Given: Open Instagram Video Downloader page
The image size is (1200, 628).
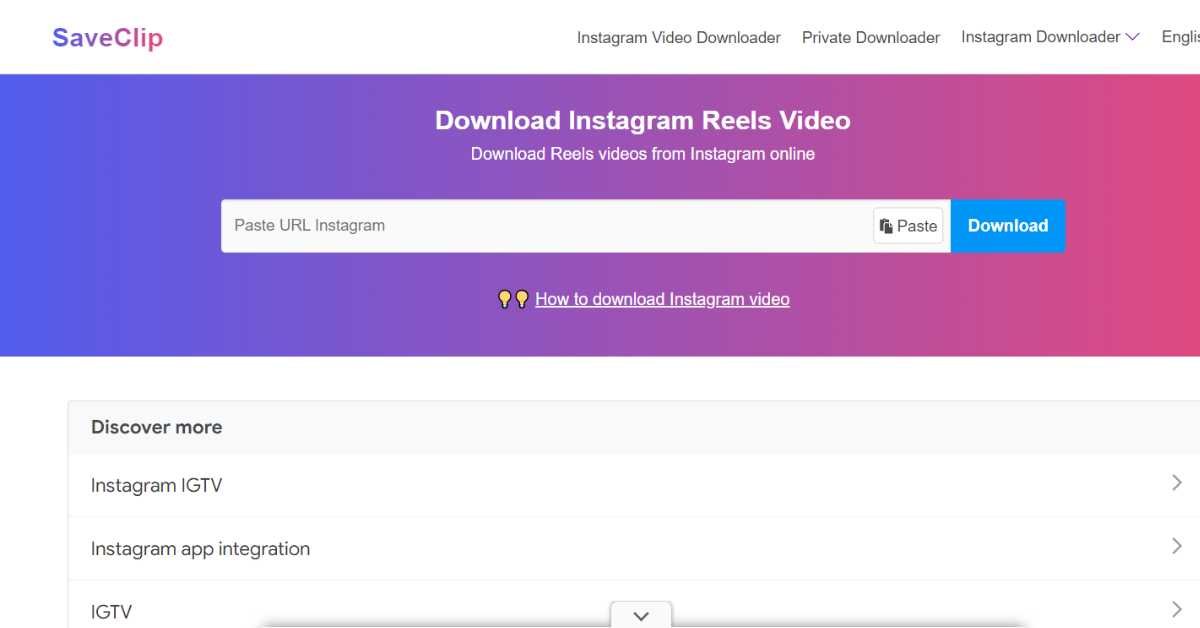Looking at the screenshot, I should 678,37.
